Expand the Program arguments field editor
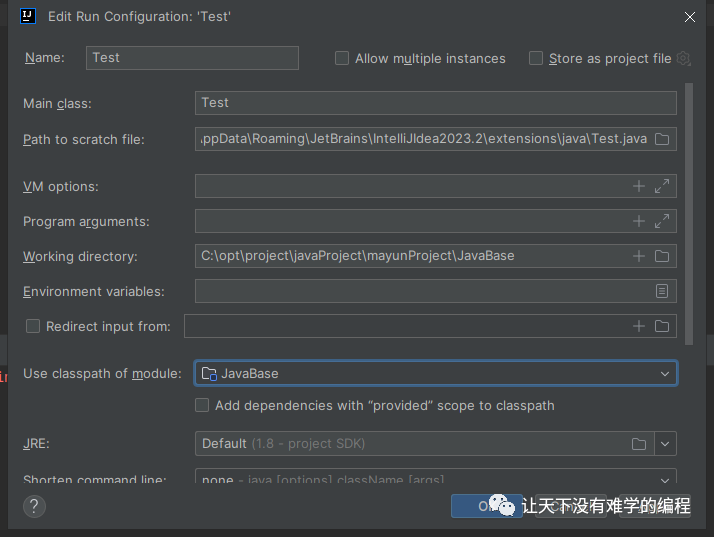This screenshot has width=714, height=537. click(662, 221)
